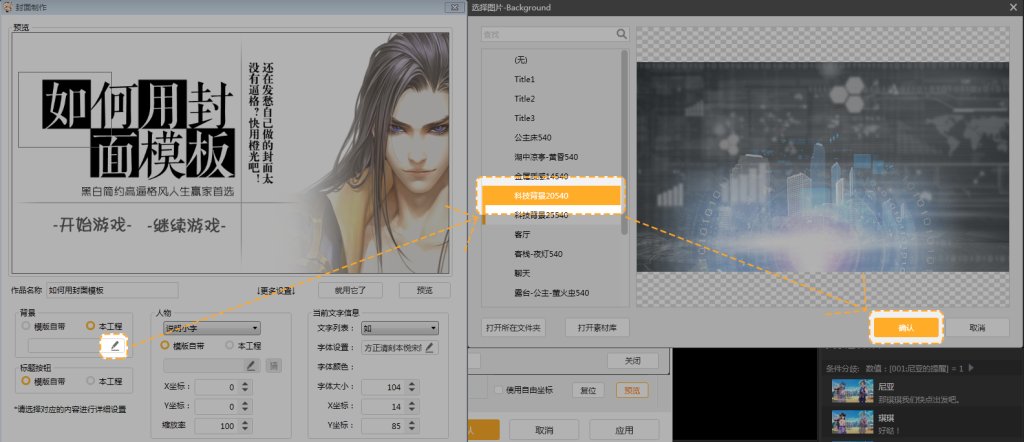Open the 文字列表 dropdown
The image size is (1024, 442).
(399, 327)
